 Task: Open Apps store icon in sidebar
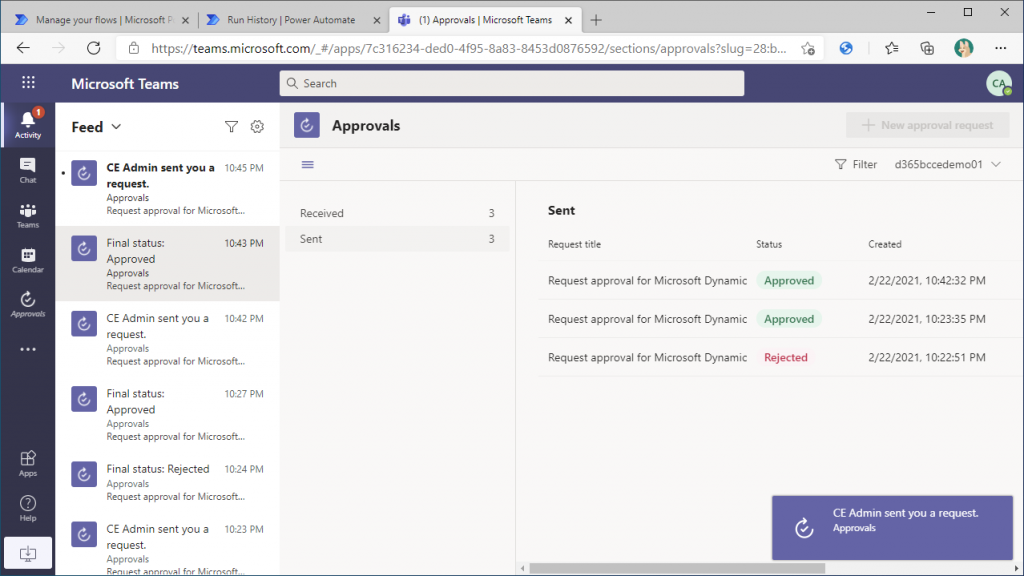[27, 464]
